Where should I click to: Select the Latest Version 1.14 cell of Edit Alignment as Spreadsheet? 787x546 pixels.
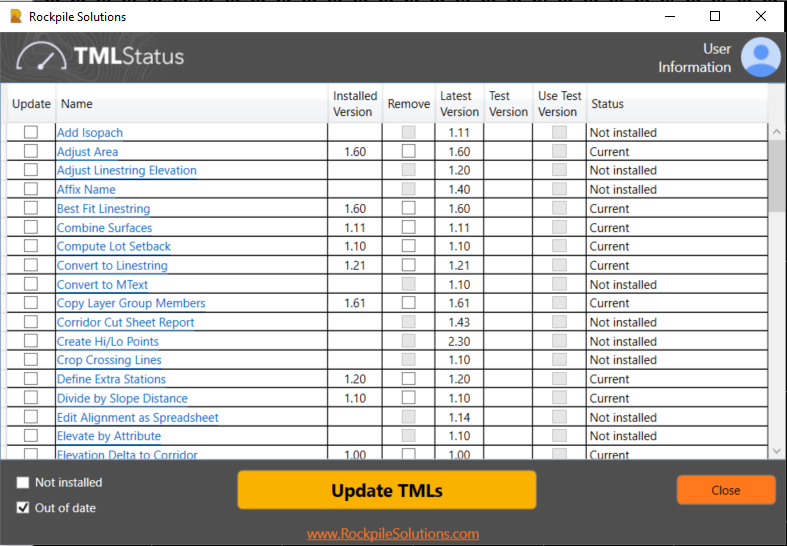pyautogui.click(x=459, y=418)
